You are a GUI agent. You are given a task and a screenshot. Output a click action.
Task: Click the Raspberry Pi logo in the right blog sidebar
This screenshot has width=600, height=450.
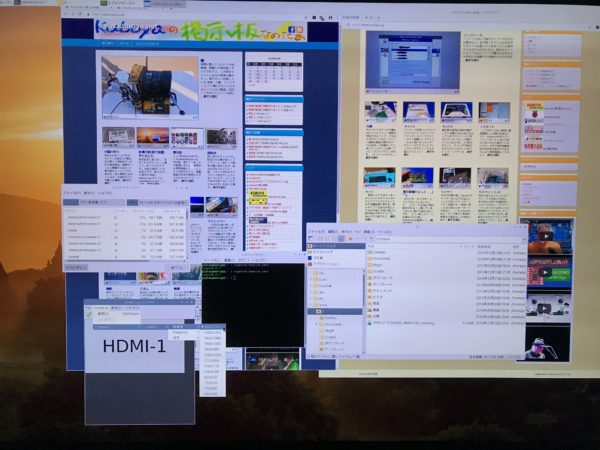pyautogui.click(x=533, y=113)
